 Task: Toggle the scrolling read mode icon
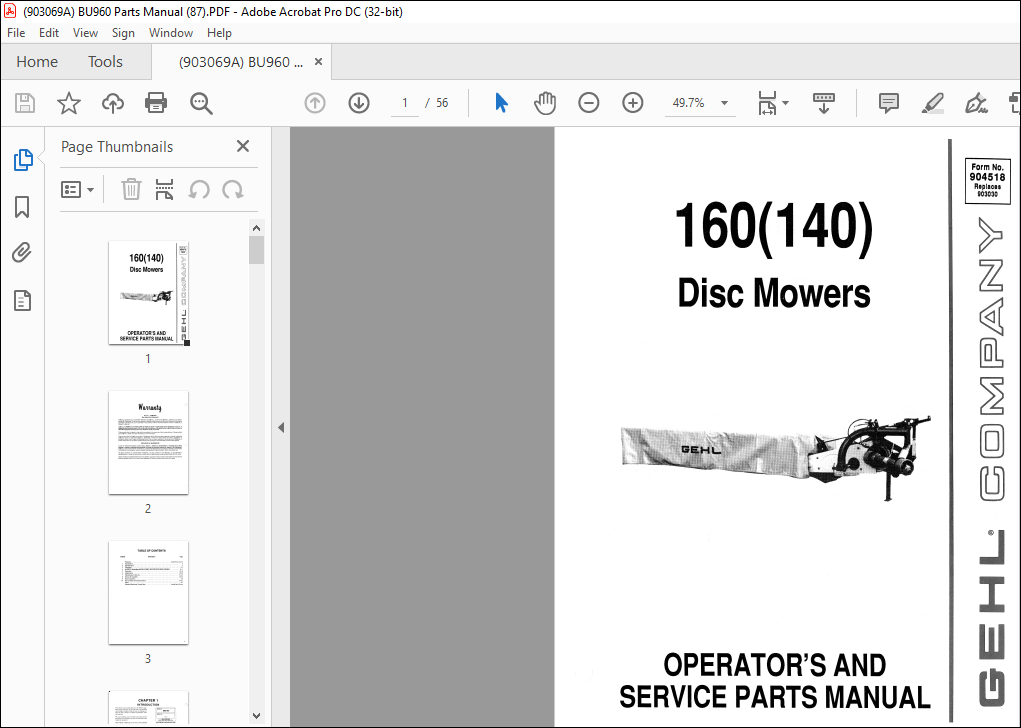824,103
